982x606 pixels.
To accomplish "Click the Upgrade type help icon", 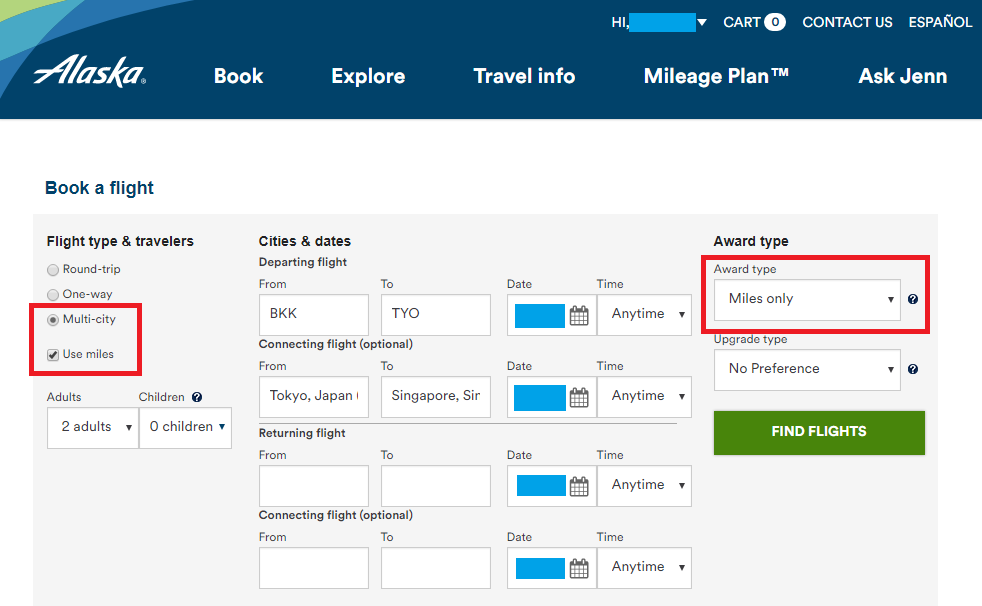I will [x=912, y=369].
